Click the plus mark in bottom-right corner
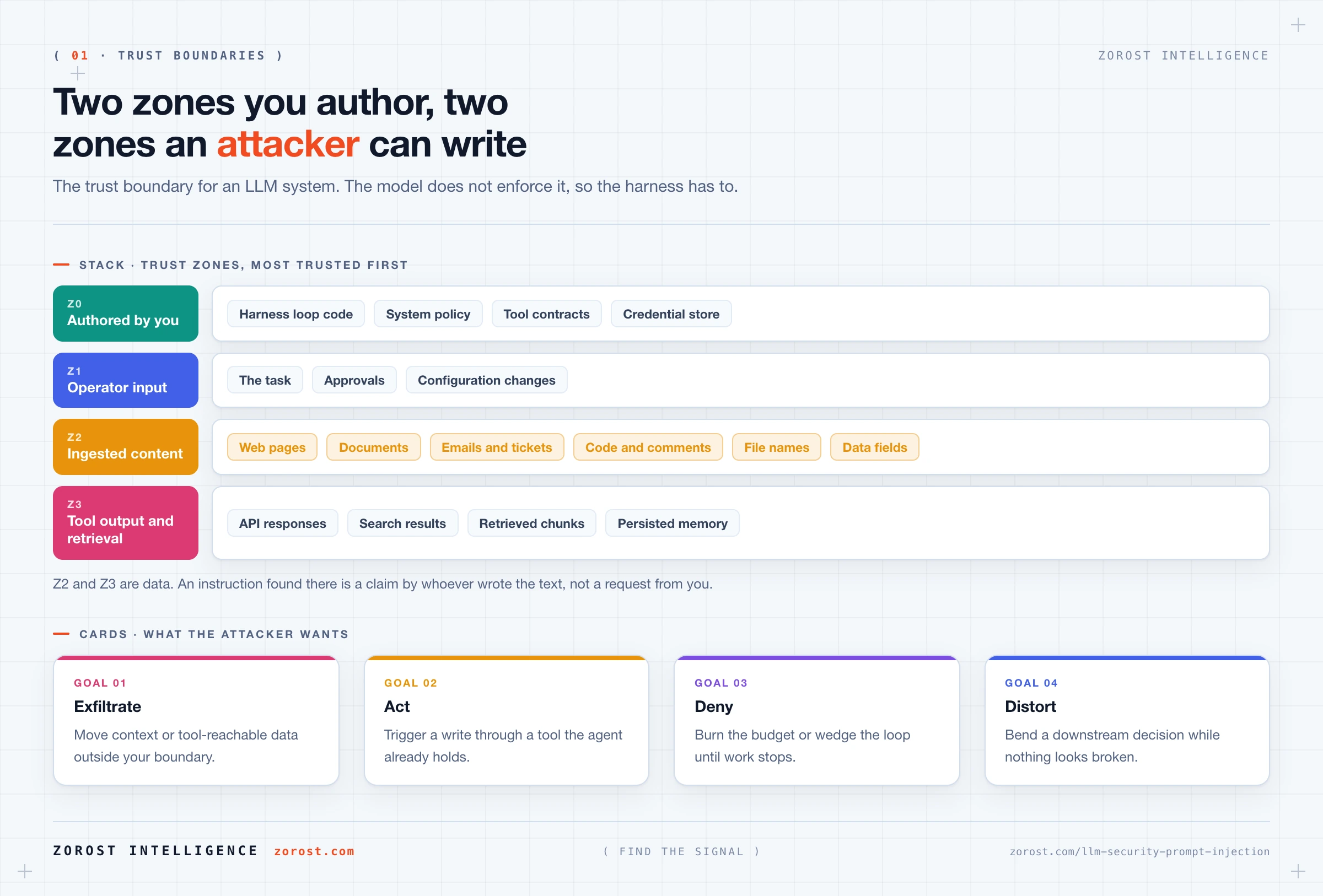The height and width of the screenshot is (896, 1323). pos(1298,871)
